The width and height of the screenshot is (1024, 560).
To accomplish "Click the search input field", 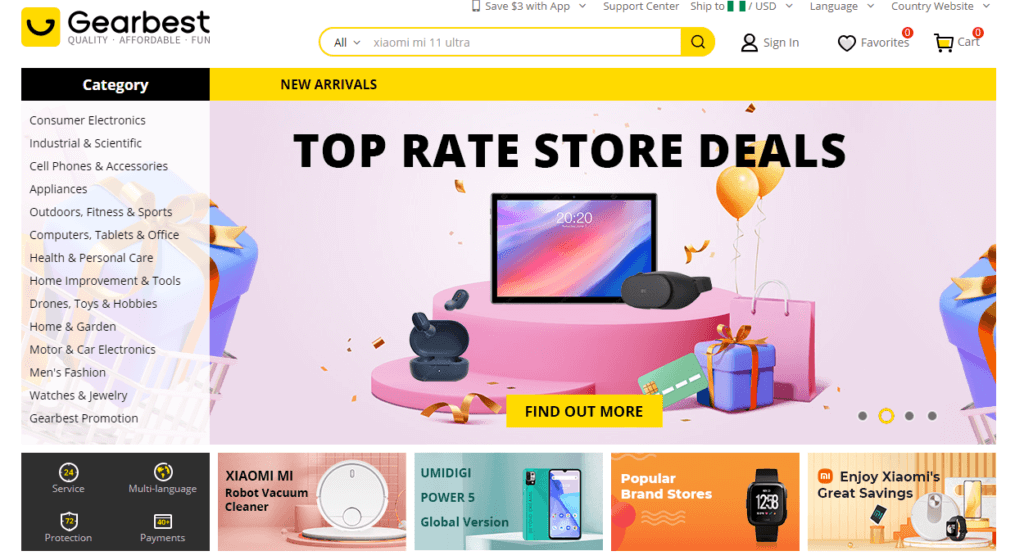I will click(x=524, y=42).
